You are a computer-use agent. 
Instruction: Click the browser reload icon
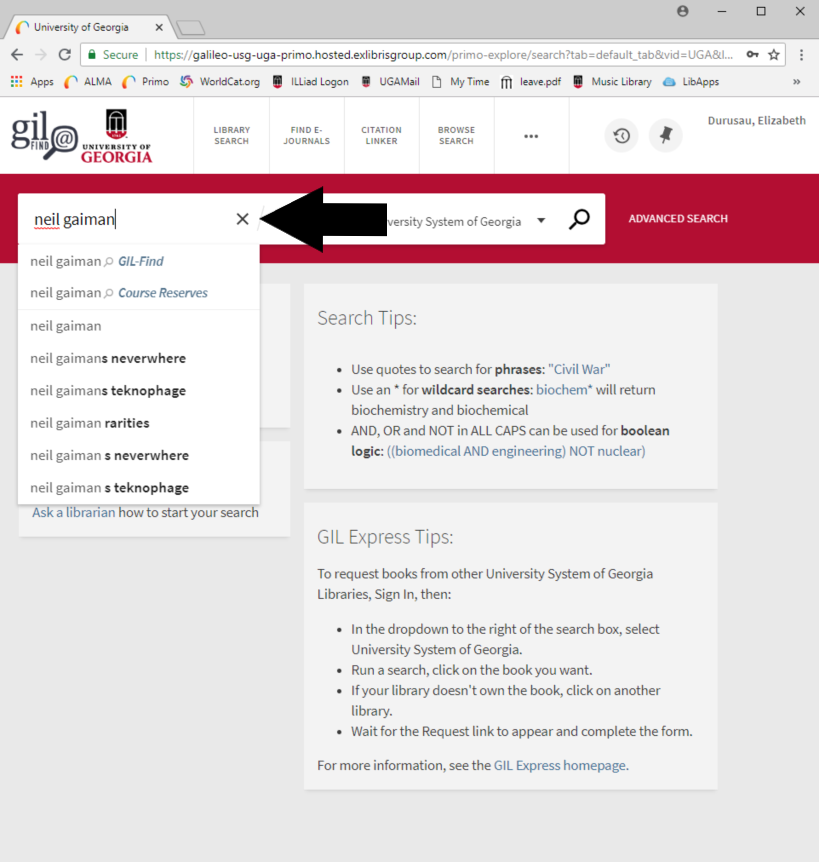[x=65, y=55]
